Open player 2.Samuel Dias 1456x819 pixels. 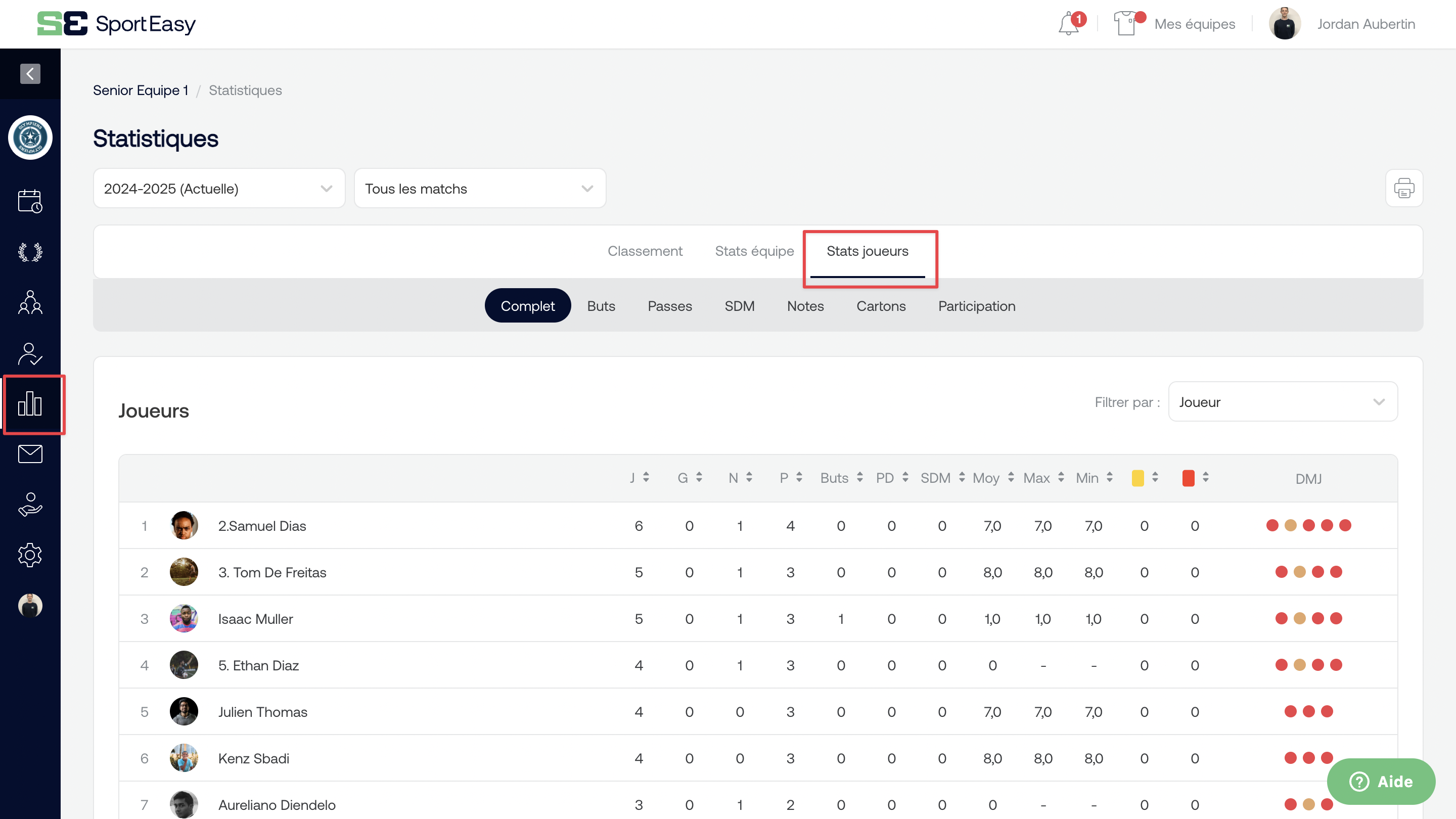262,526
